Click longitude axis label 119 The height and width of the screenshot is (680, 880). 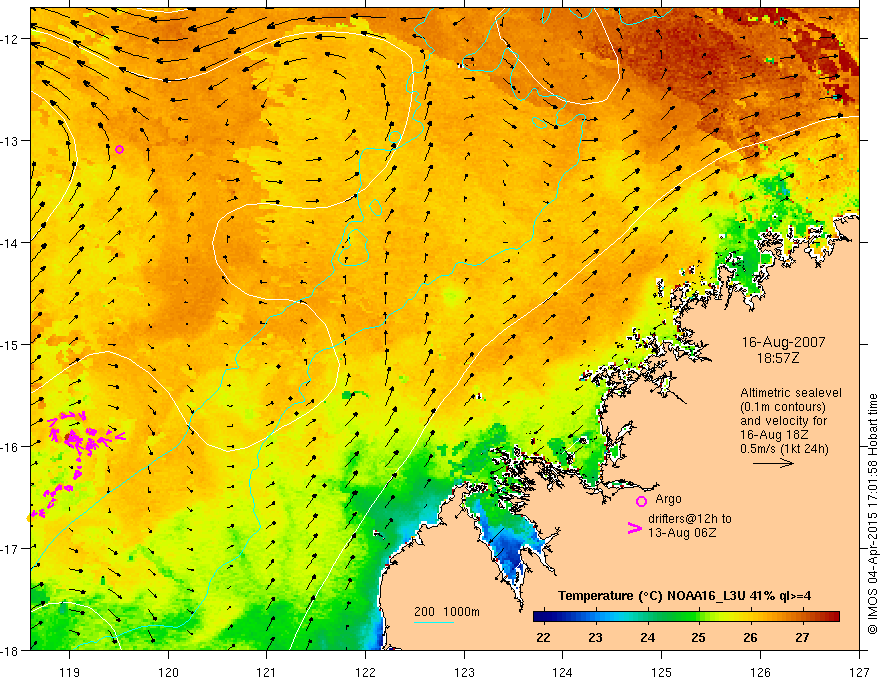point(69,672)
